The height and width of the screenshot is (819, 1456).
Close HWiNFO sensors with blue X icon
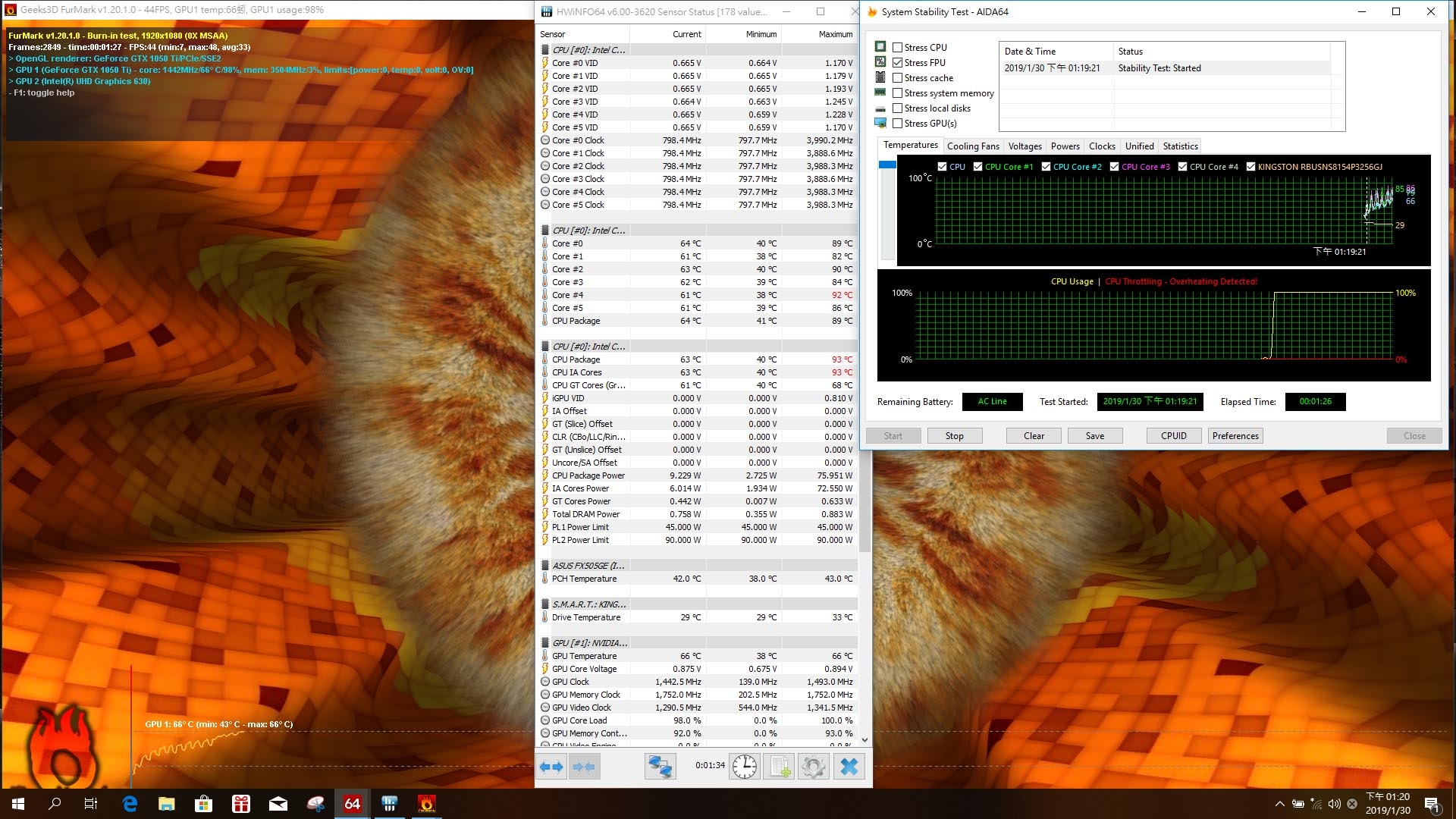pyautogui.click(x=849, y=767)
